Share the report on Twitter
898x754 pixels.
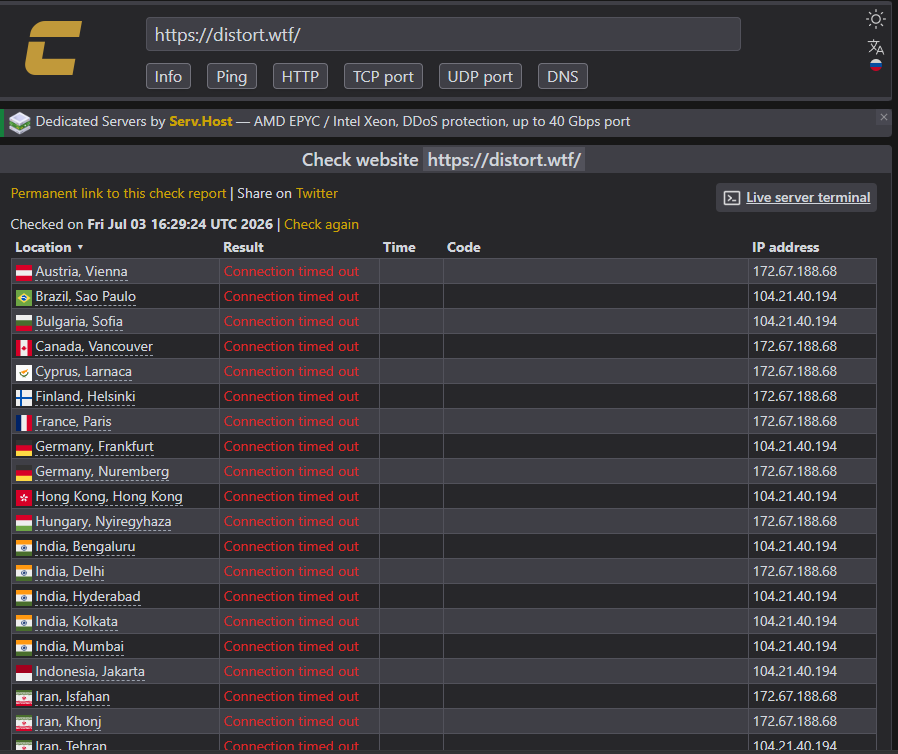pyautogui.click(x=317, y=194)
